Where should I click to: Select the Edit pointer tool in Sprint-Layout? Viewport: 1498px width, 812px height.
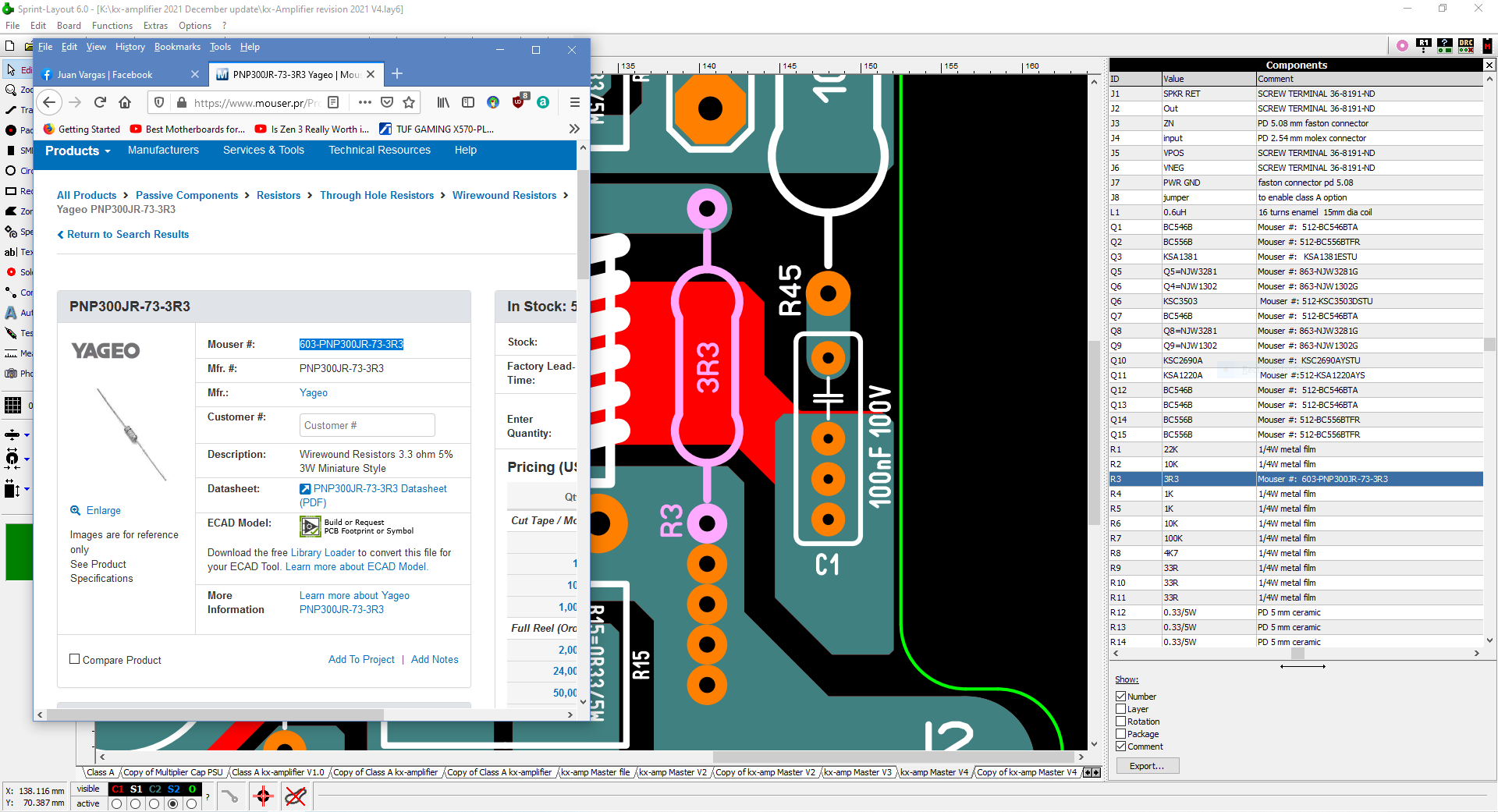(x=17, y=70)
